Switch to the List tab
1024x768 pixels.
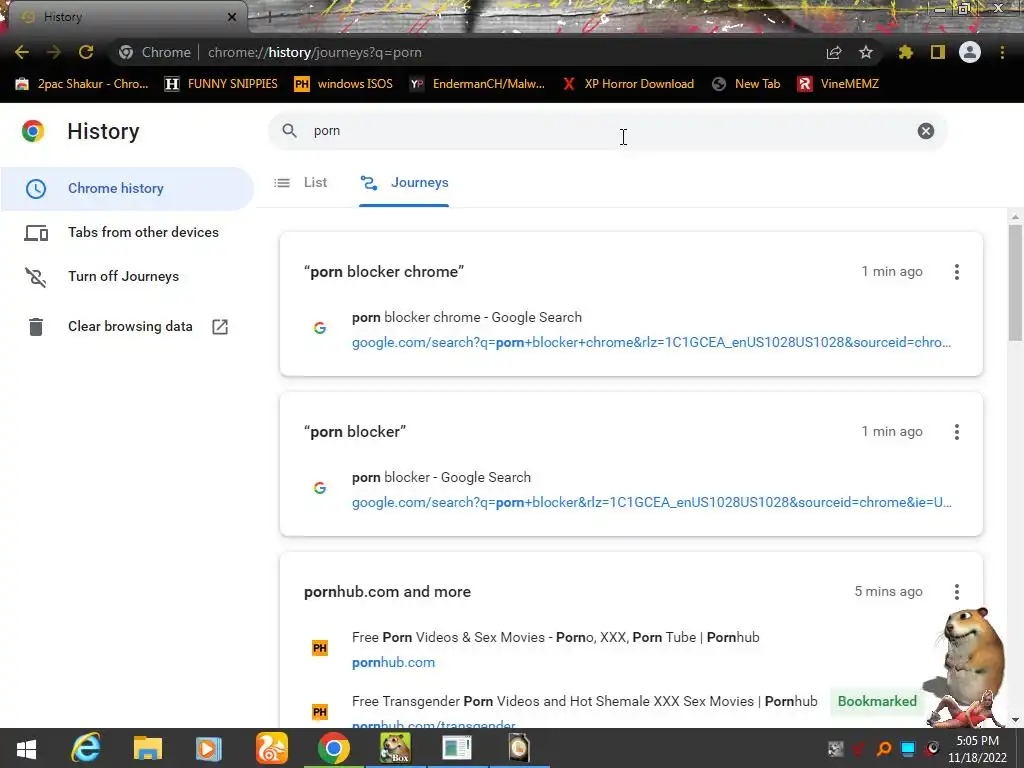pos(301,183)
